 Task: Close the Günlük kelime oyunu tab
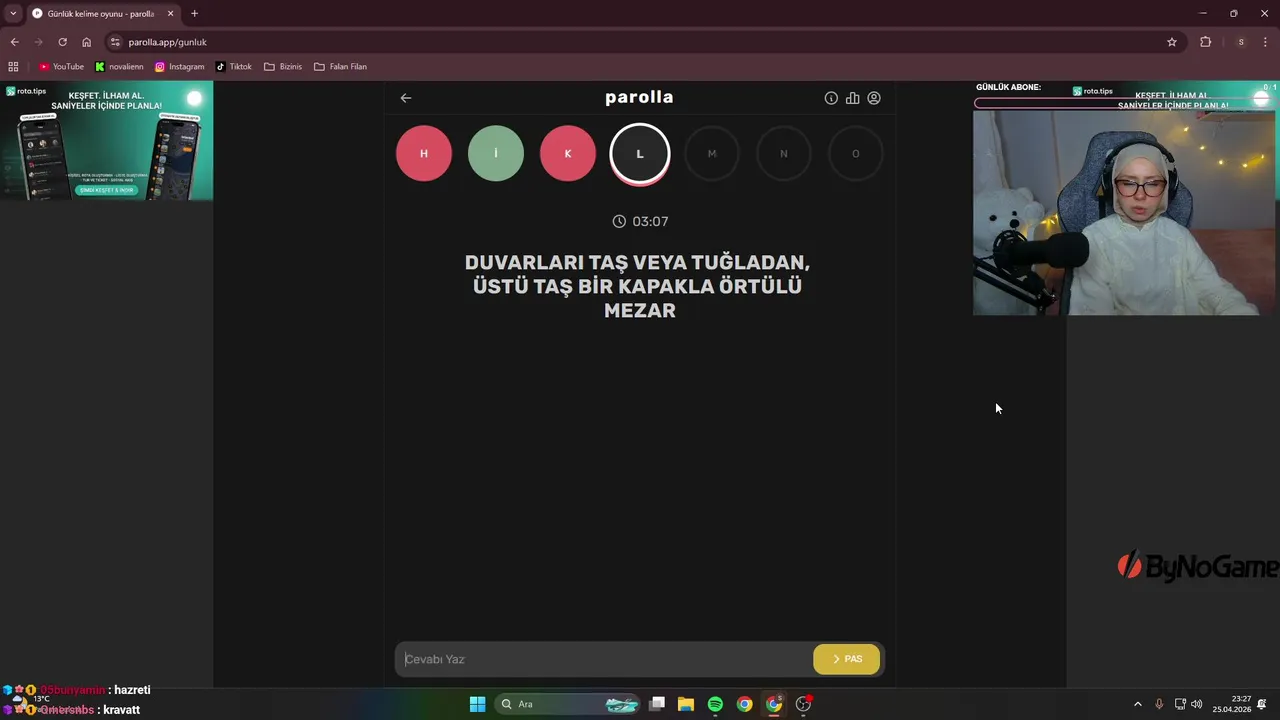click(x=170, y=14)
